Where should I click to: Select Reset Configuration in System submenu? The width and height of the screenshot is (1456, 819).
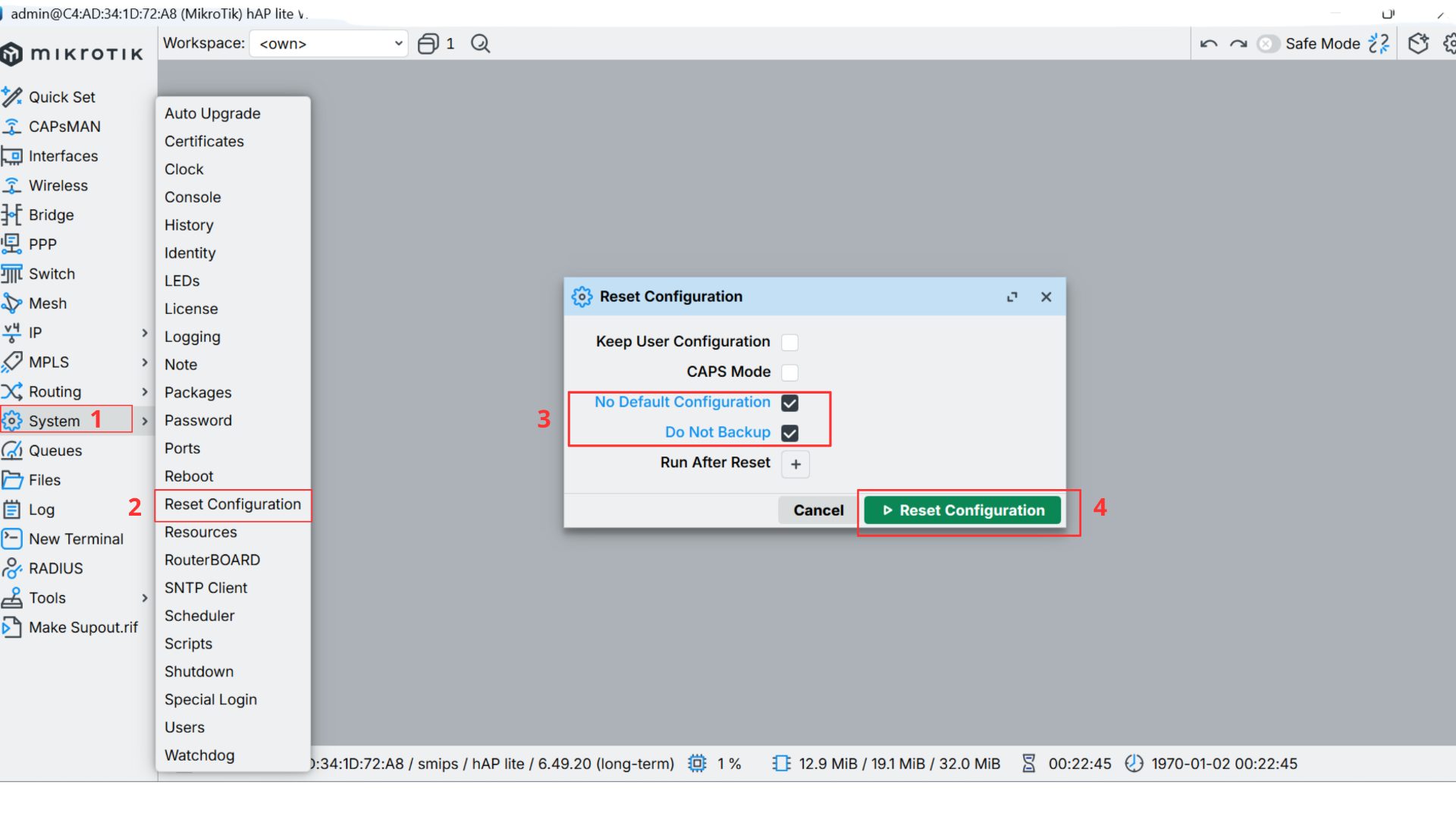tap(233, 504)
